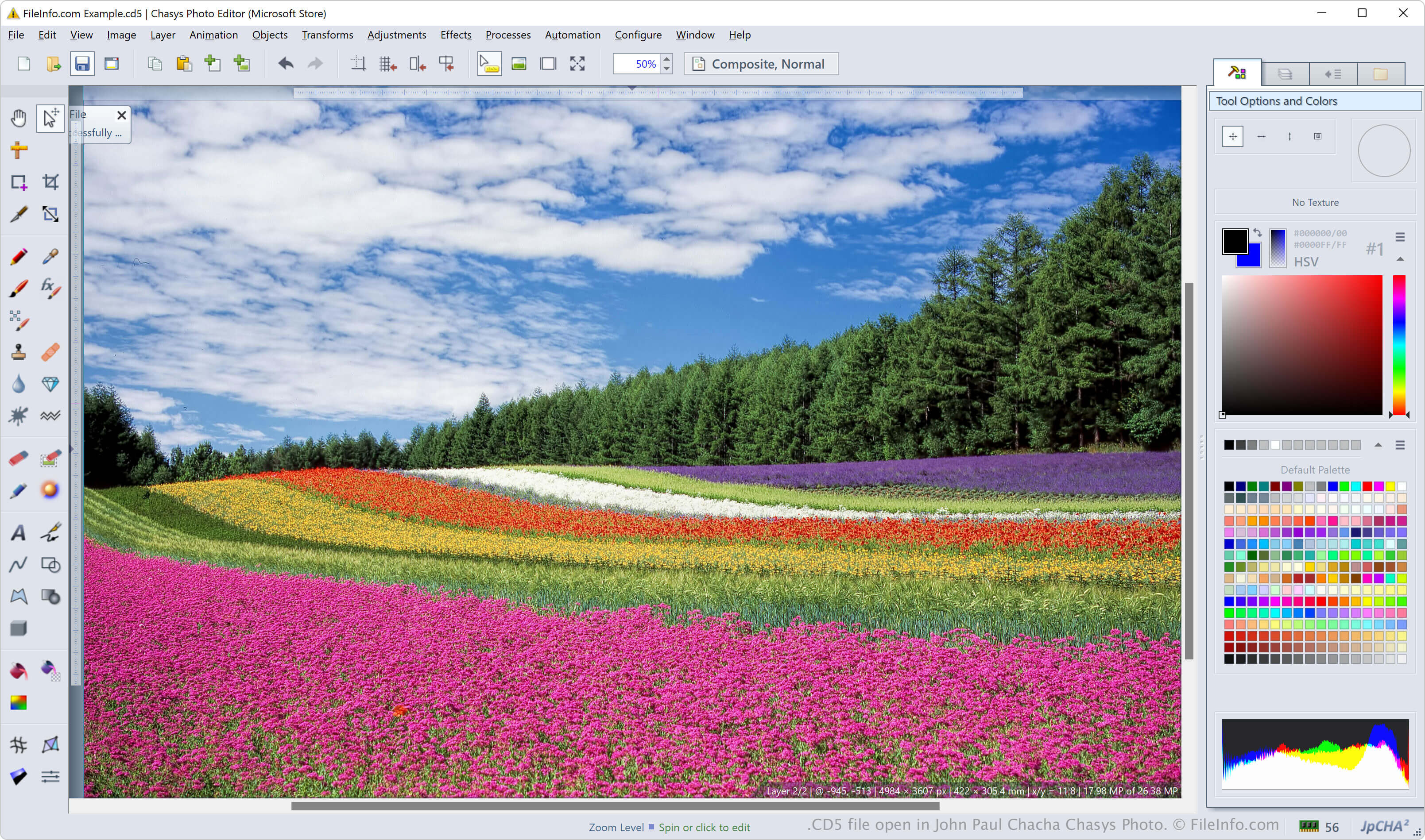Screen dimensions: 1425x840
Task: Pick the Text tool
Action: tap(18, 533)
